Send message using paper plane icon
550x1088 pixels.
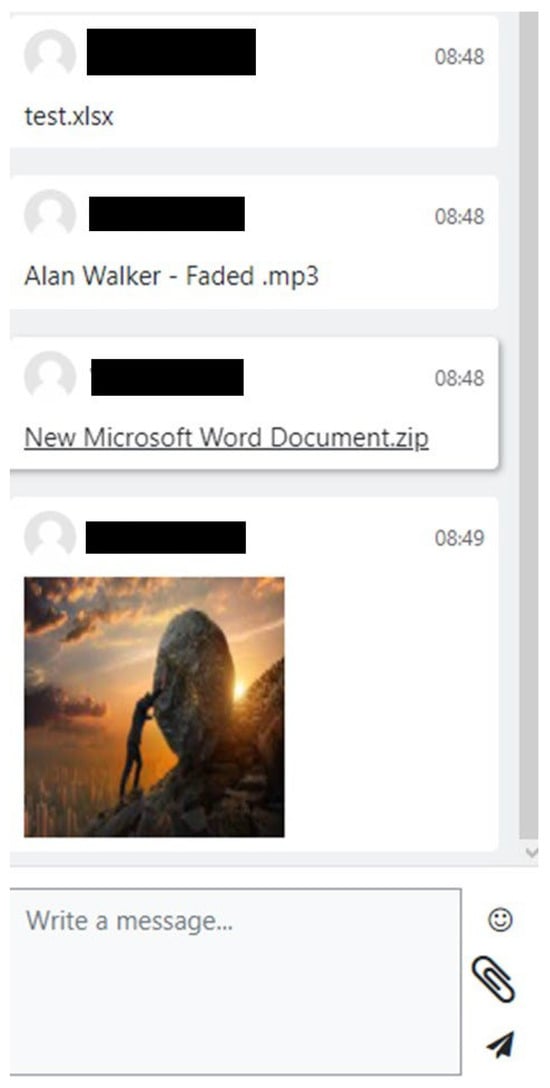(x=500, y=1044)
